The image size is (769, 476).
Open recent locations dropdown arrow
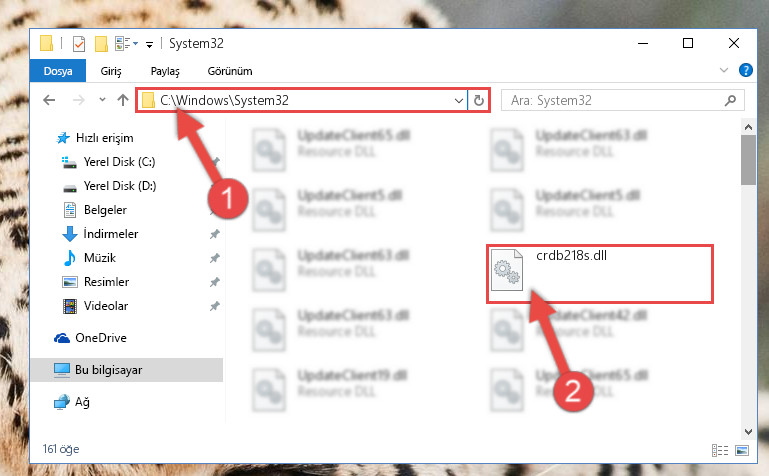point(102,100)
